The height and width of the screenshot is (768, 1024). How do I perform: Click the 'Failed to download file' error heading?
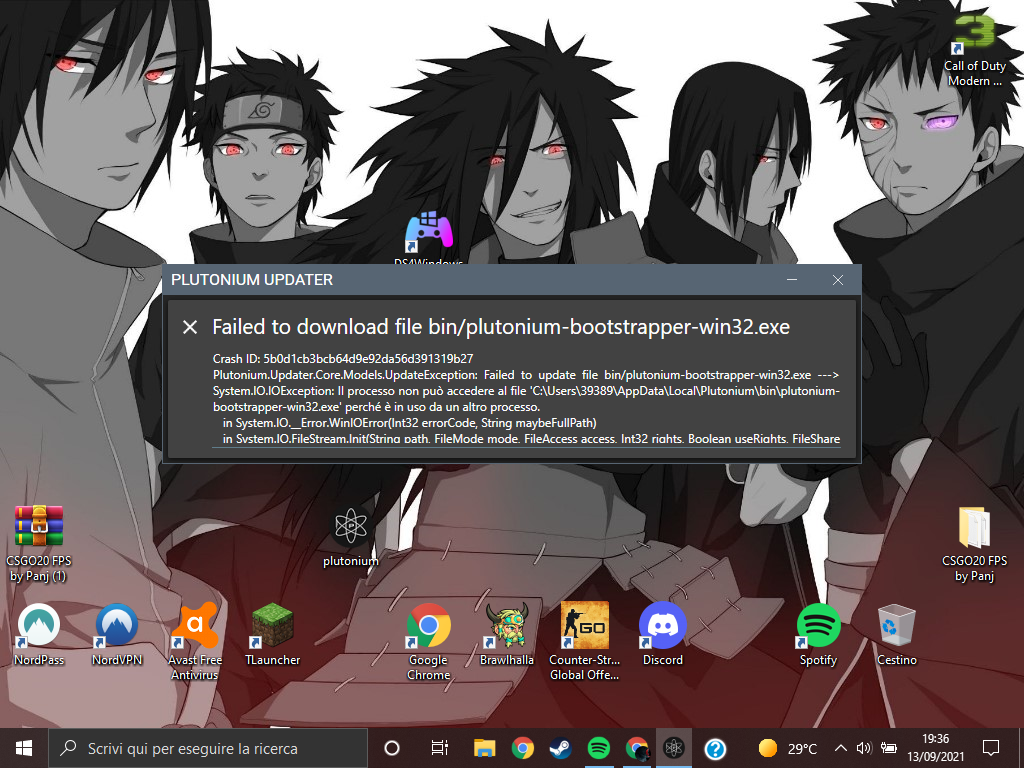pyautogui.click(x=501, y=327)
